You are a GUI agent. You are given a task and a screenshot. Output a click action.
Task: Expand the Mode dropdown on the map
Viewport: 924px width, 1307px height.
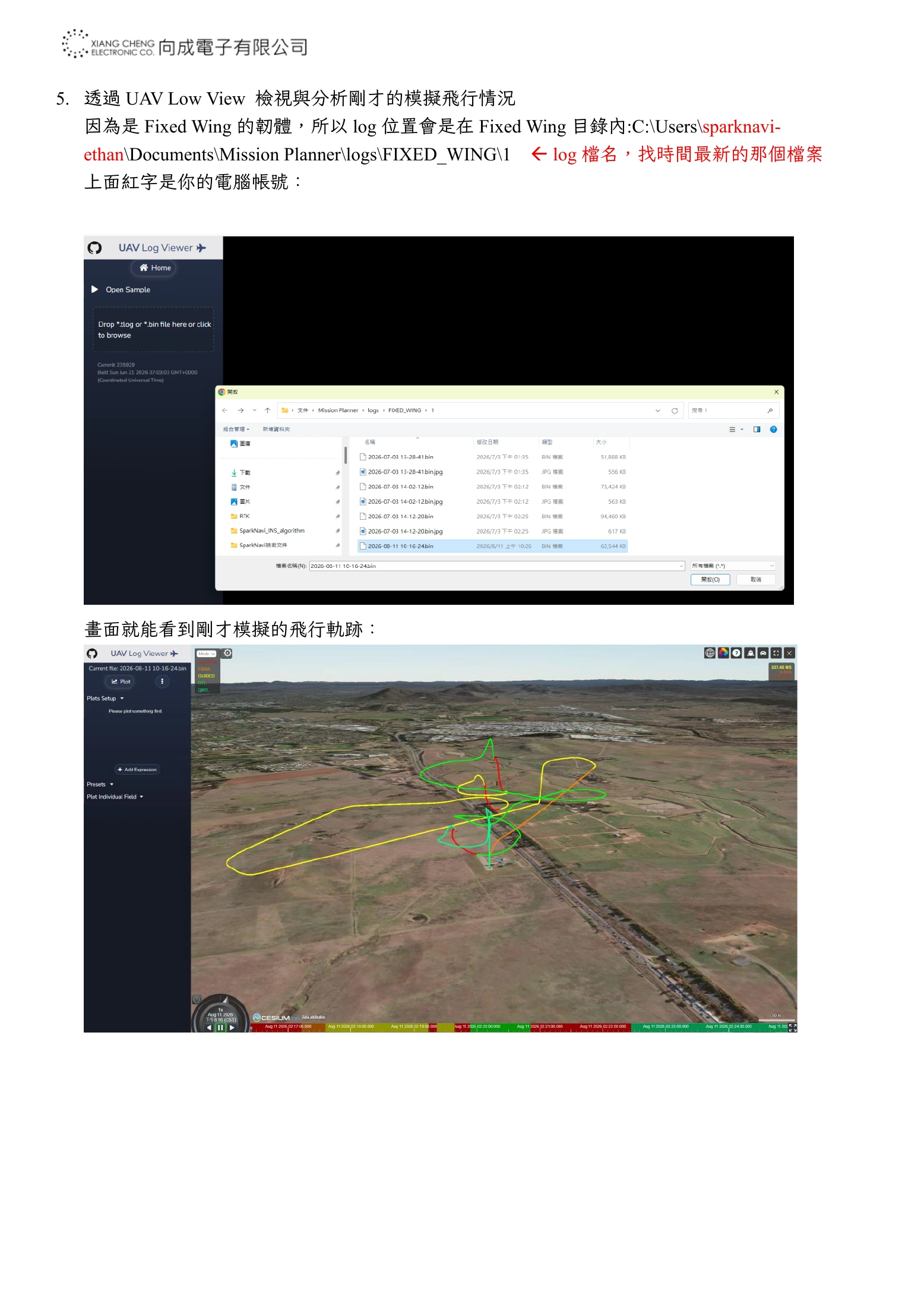[x=207, y=653]
